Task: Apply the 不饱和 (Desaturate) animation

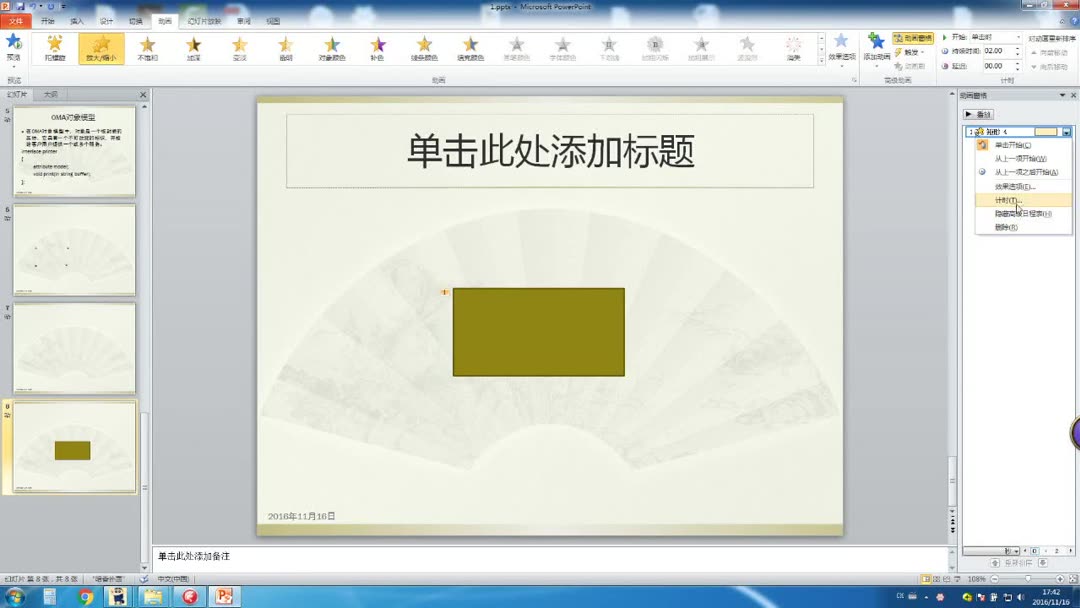Action: pos(148,45)
